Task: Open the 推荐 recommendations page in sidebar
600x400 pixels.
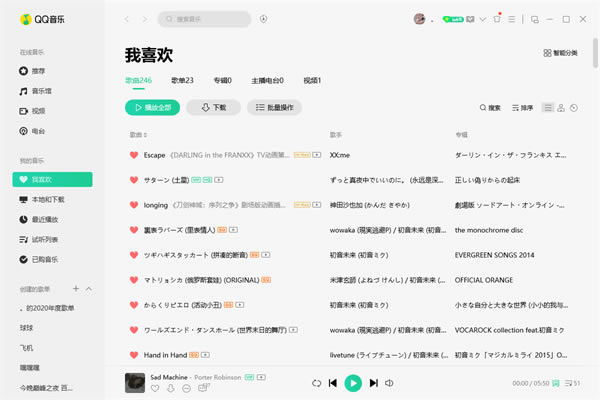Action: tap(32, 71)
